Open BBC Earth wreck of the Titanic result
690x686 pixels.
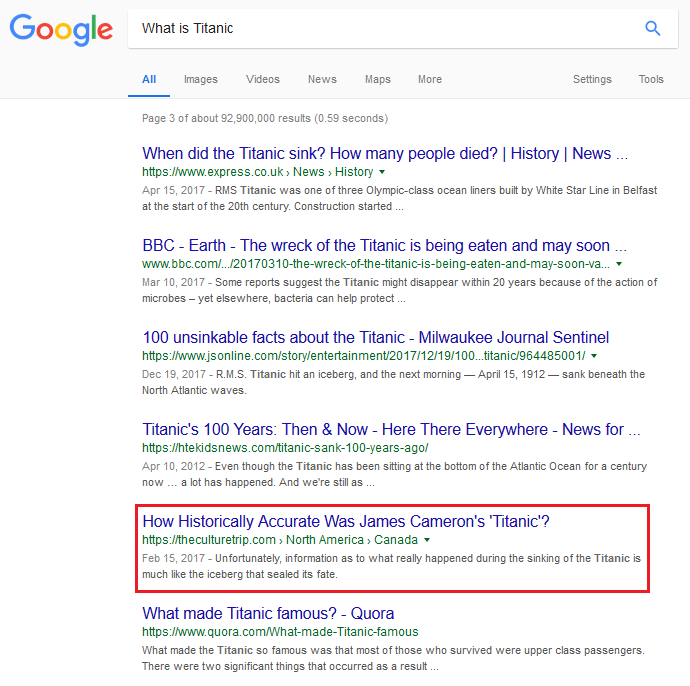385,246
